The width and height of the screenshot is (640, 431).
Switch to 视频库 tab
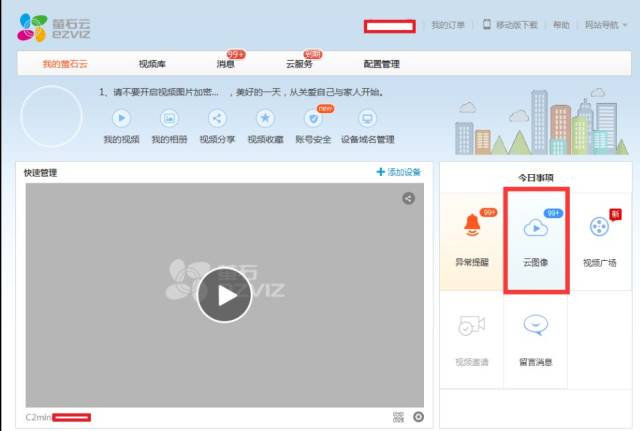pos(152,64)
